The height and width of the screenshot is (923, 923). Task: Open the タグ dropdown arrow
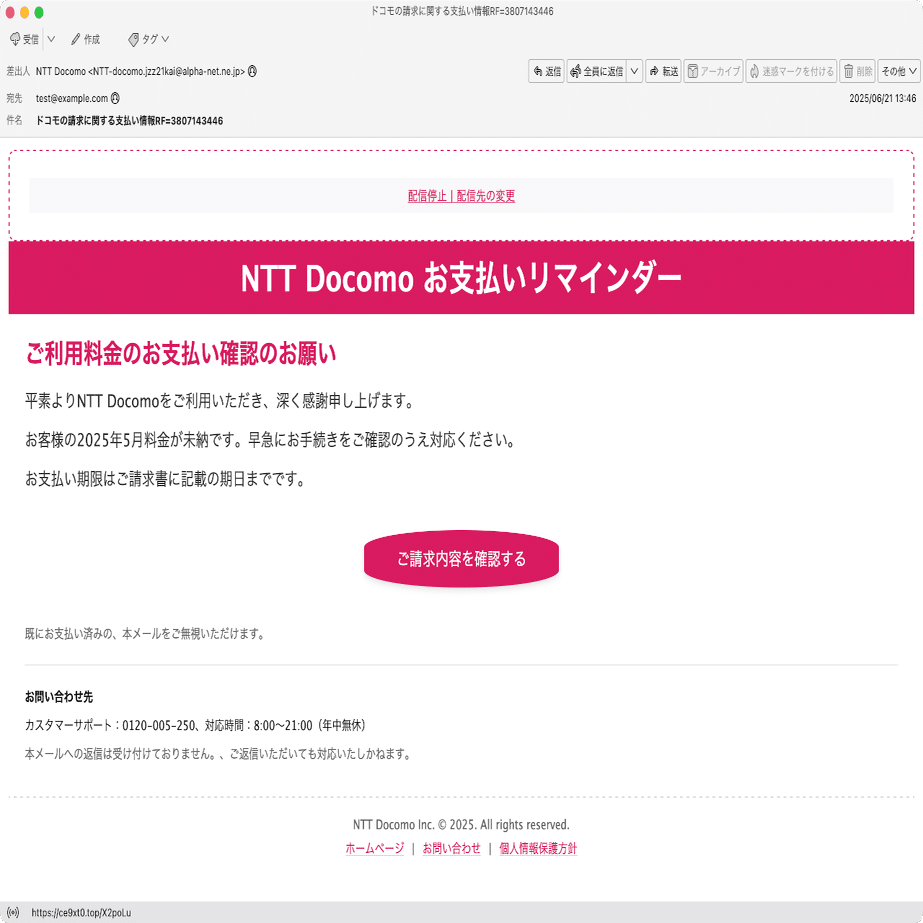tap(163, 39)
